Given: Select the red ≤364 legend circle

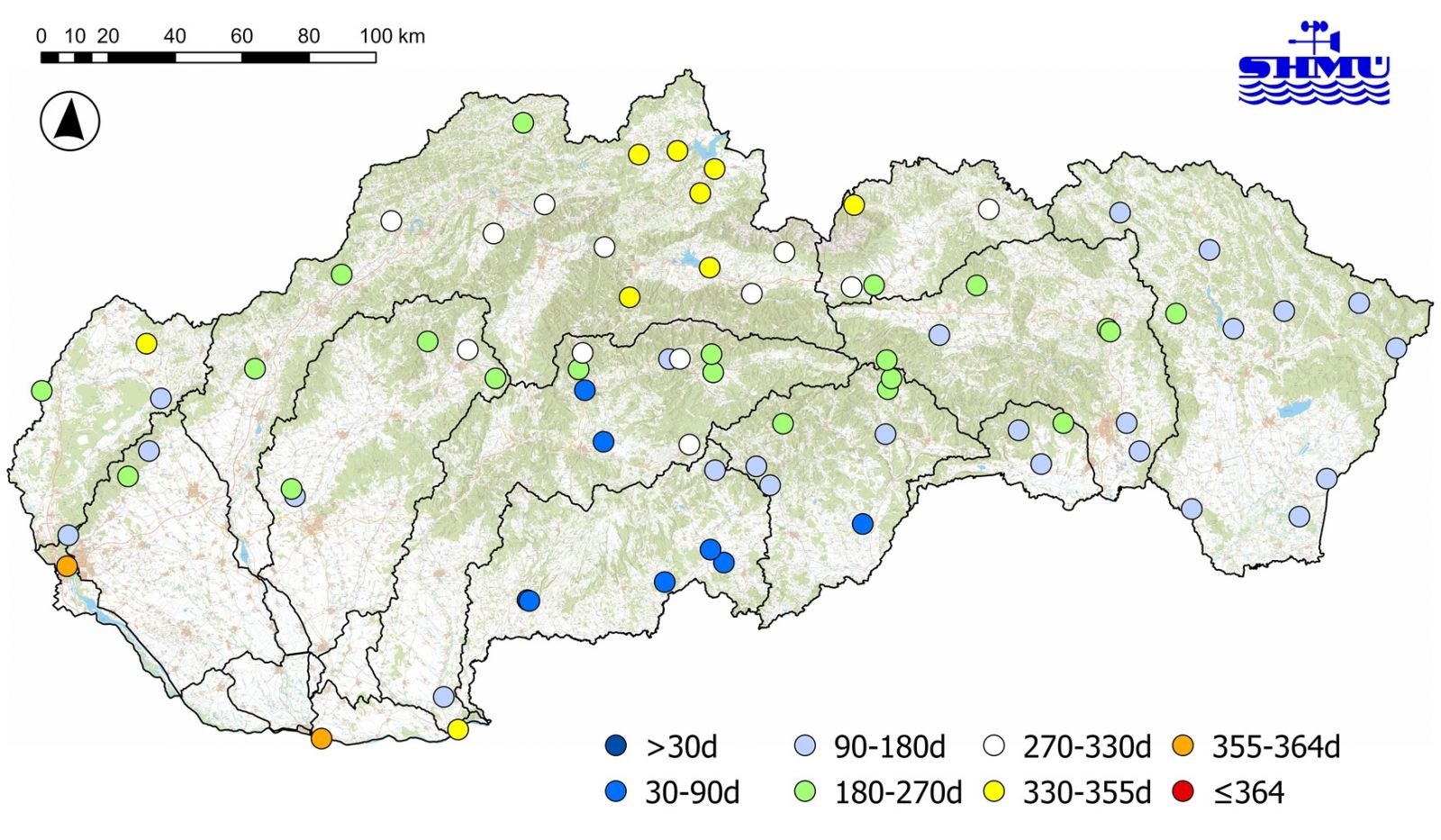Looking at the screenshot, I should pos(1183,792).
